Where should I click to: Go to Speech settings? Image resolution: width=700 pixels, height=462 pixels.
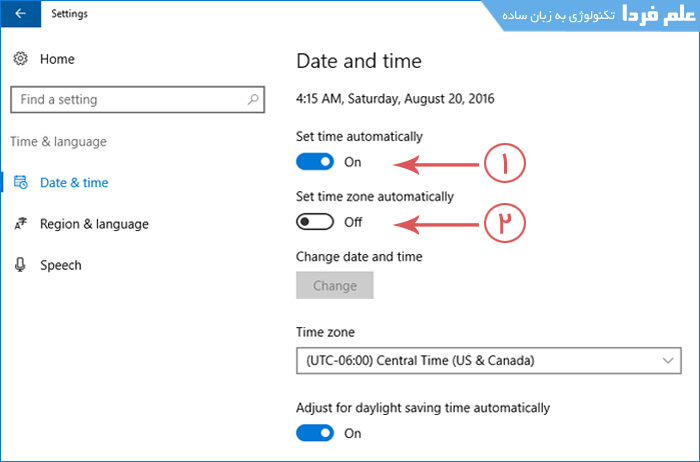click(61, 265)
